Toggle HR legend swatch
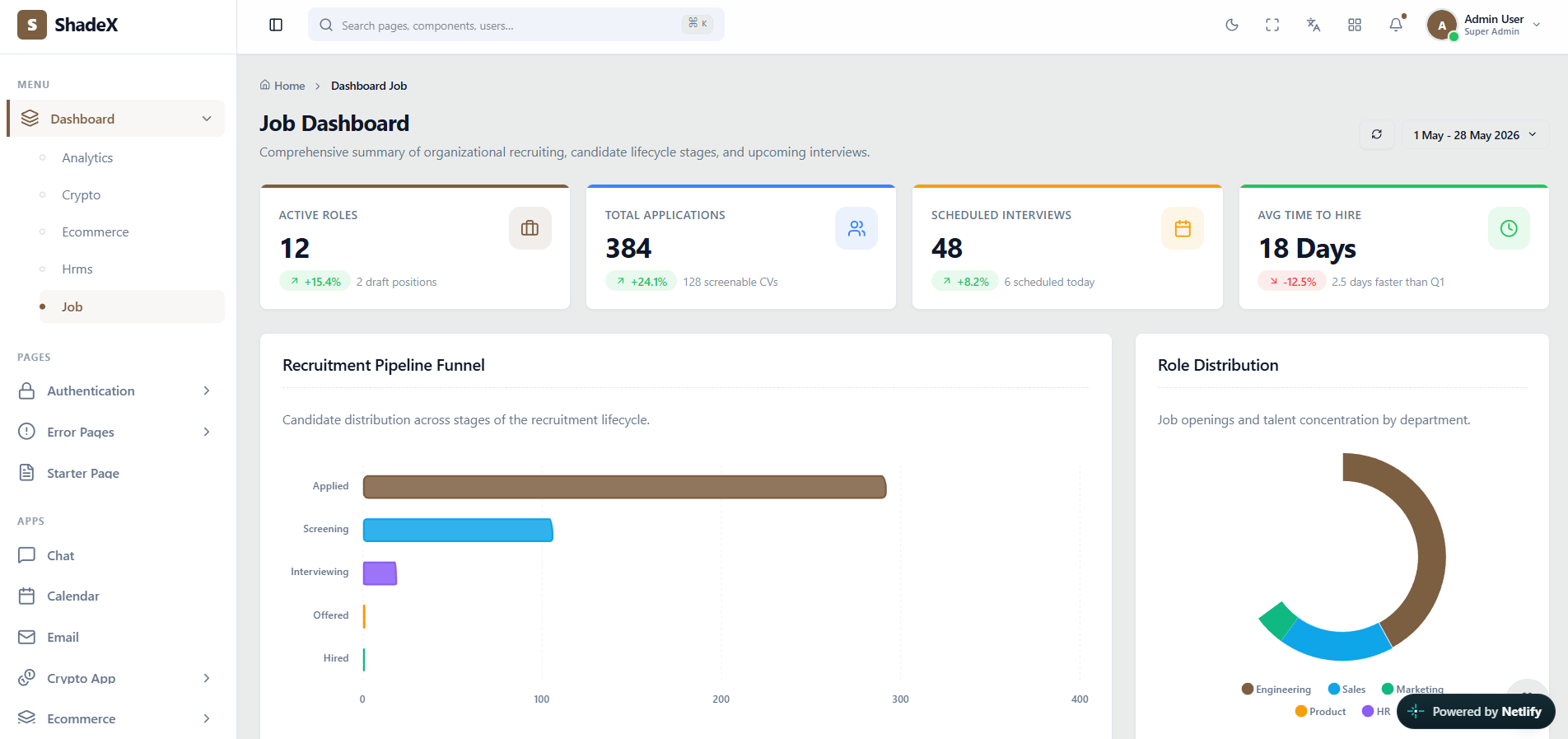 [x=1368, y=711]
